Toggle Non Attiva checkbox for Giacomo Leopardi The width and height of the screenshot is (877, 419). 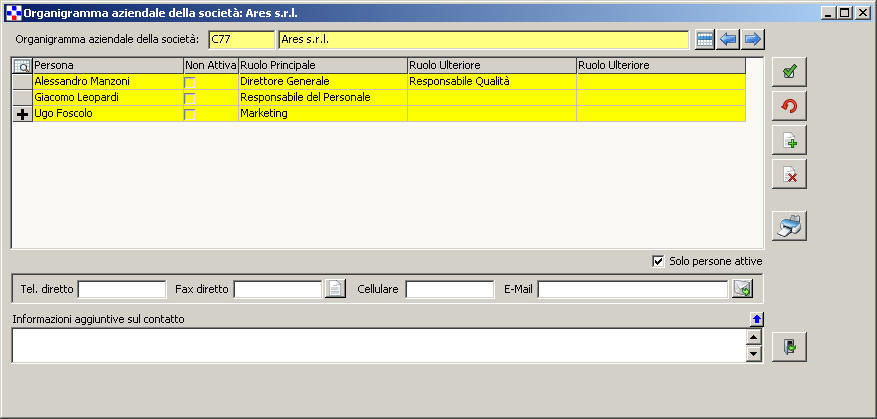pos(190,98)
